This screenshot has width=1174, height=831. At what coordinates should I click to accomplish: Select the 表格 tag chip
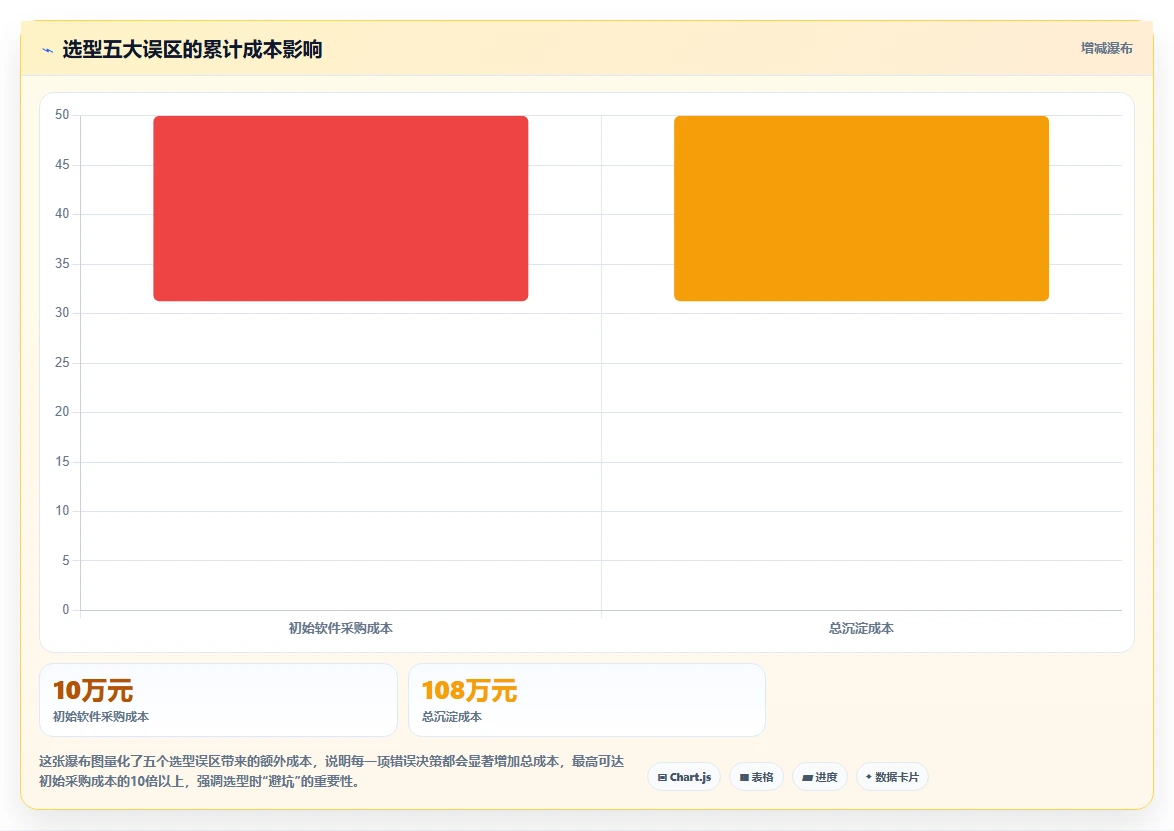click(756, 777)
